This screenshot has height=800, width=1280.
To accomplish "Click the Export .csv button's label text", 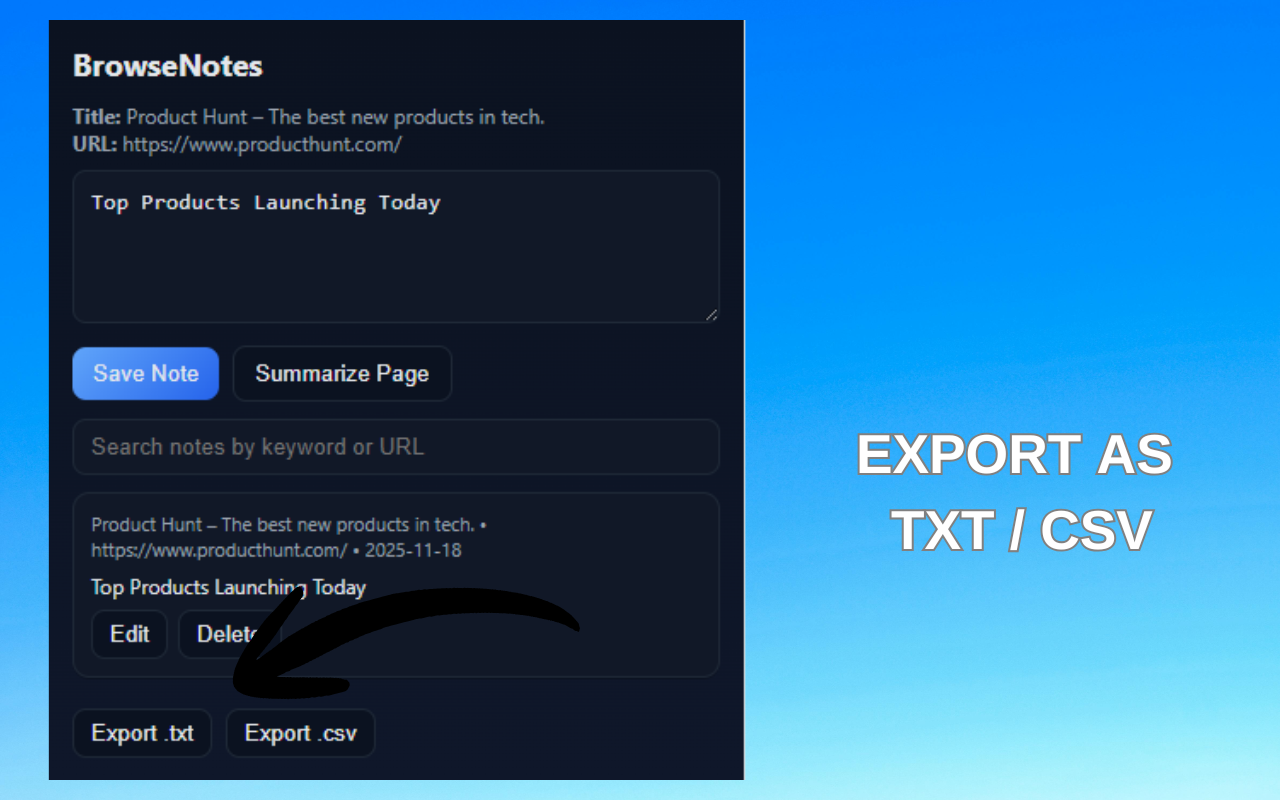I will click(300, 733).
